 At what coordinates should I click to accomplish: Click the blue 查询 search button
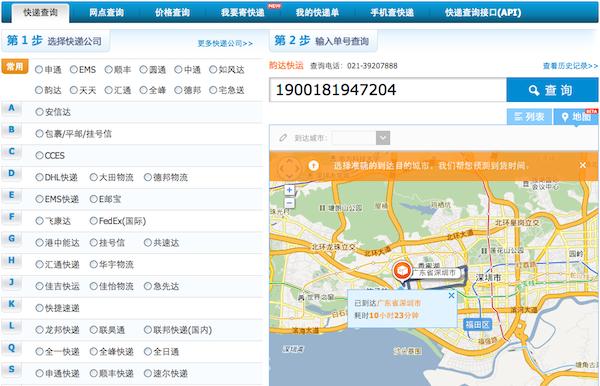(x=552, y=90)
